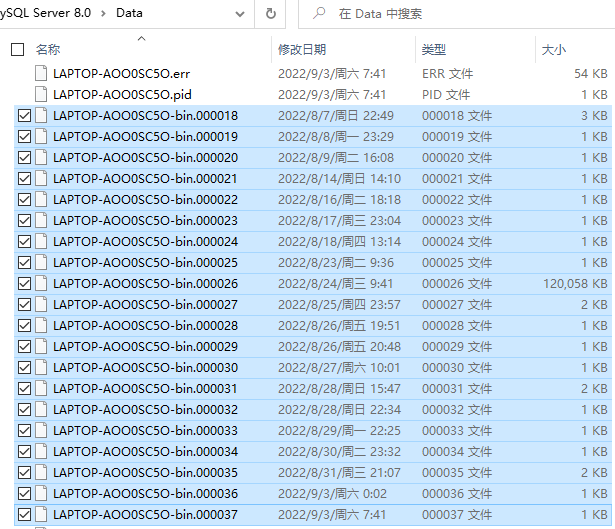Viewport: 615px width, 529px height.
Task: Select file name LAPTOP-AOO0SC5O.err
Action: click(122, 74)
